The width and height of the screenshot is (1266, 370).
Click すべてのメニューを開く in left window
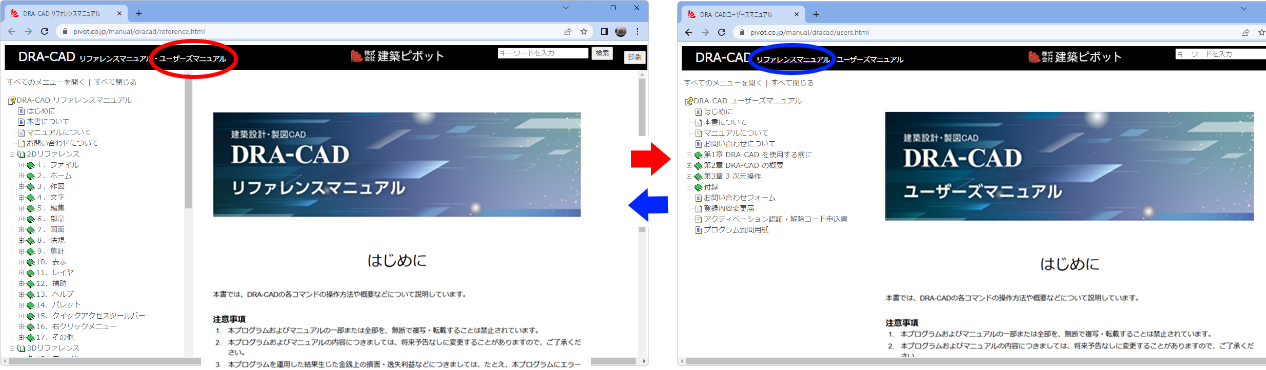coord(45,82)
